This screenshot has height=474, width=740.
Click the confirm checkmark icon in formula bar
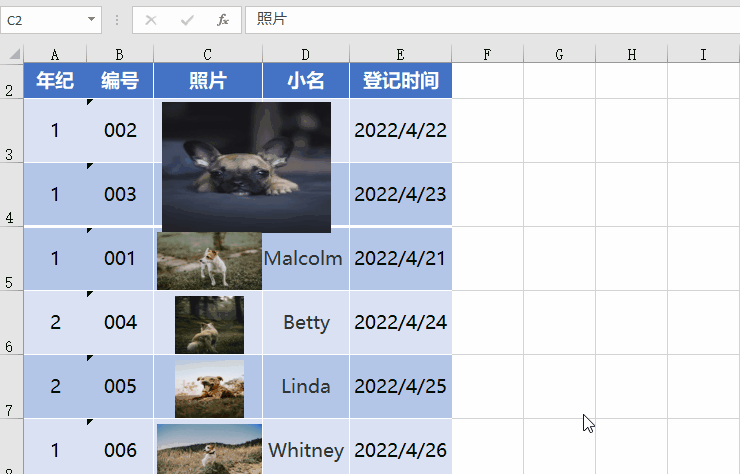187,20
